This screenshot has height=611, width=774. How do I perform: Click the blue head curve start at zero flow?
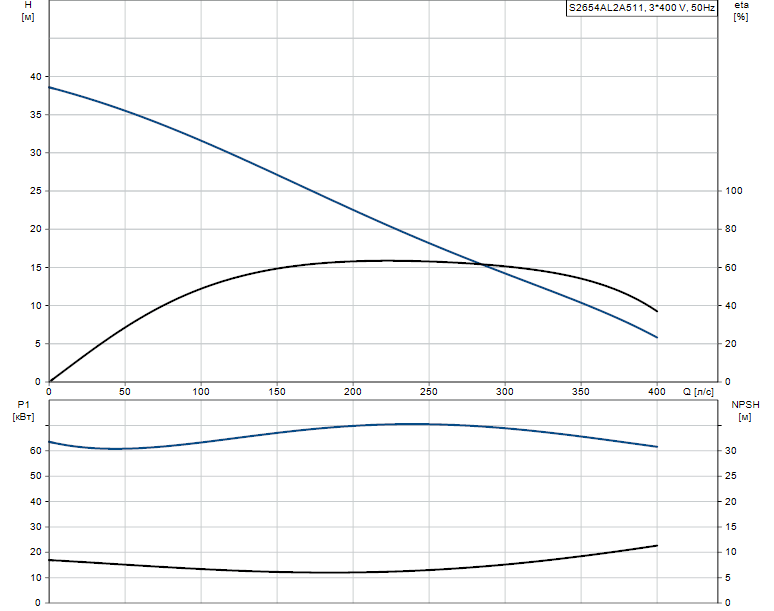coord(50,87)
